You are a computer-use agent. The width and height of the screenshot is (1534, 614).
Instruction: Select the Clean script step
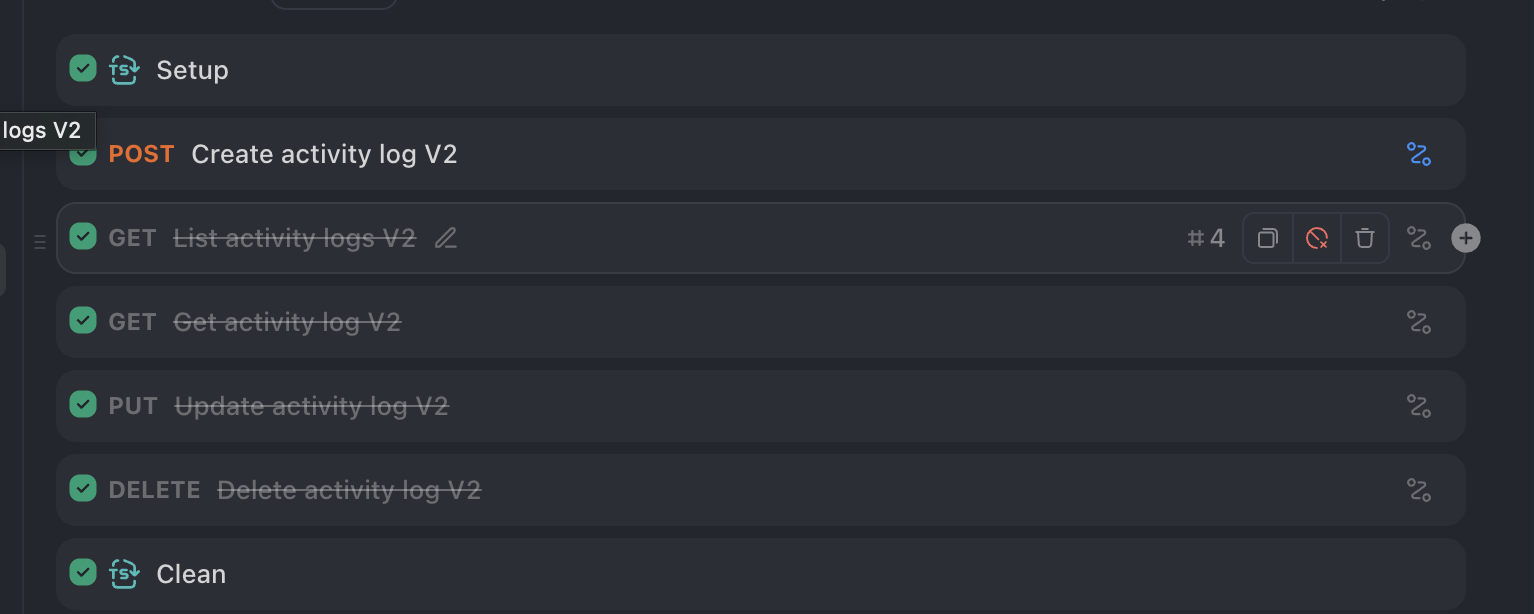click(x=760, y=574)
